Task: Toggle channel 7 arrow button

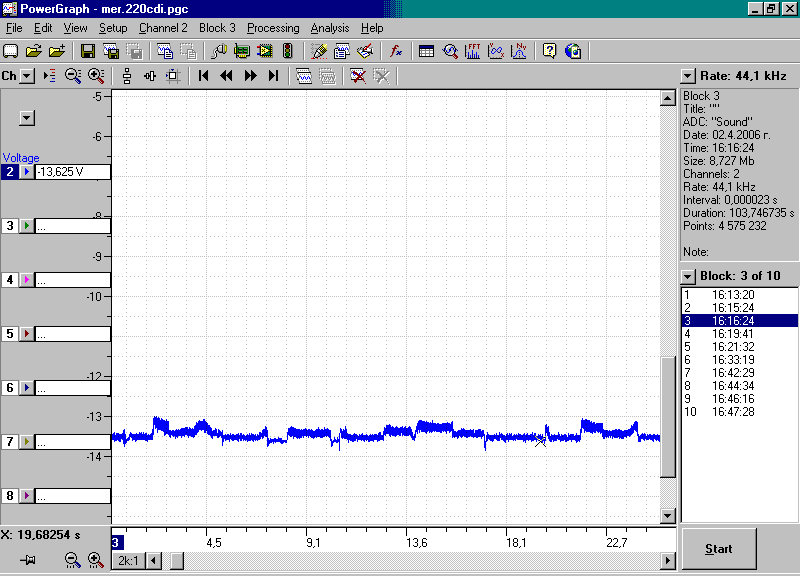Action: [27, 442]
